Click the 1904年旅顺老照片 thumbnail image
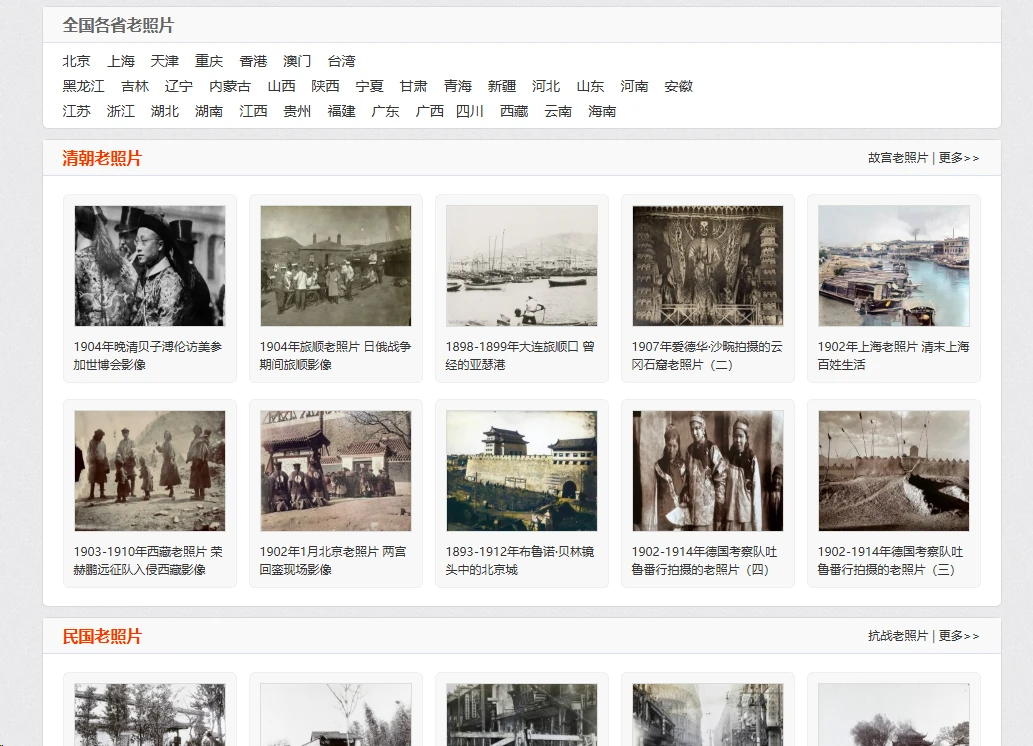Image resolution: width=1033 pixels, height=746 pixels. point(336,266)
